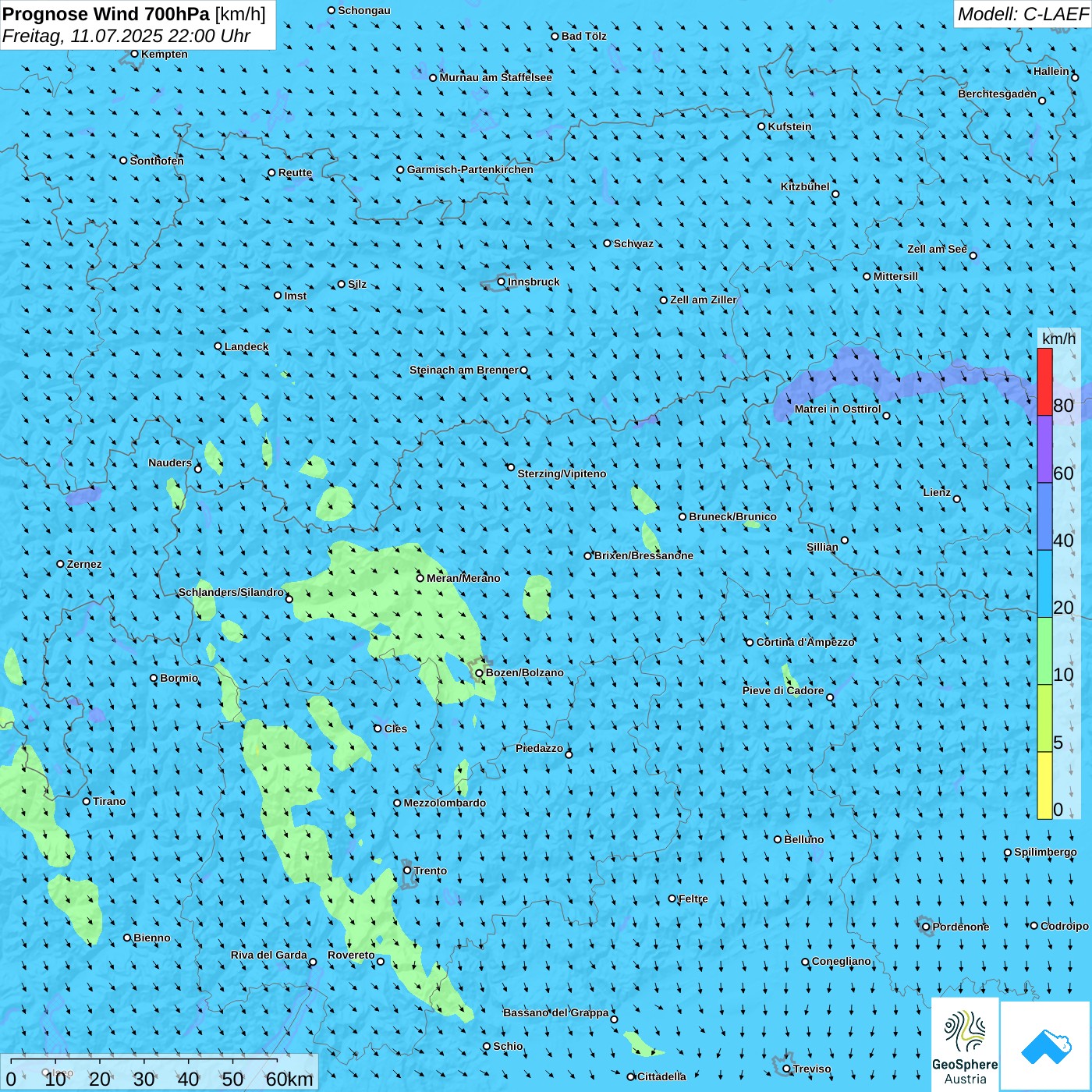Click the Bad Tölz location dot
Screen dimensions: 1092x1092
pos(555,36)
